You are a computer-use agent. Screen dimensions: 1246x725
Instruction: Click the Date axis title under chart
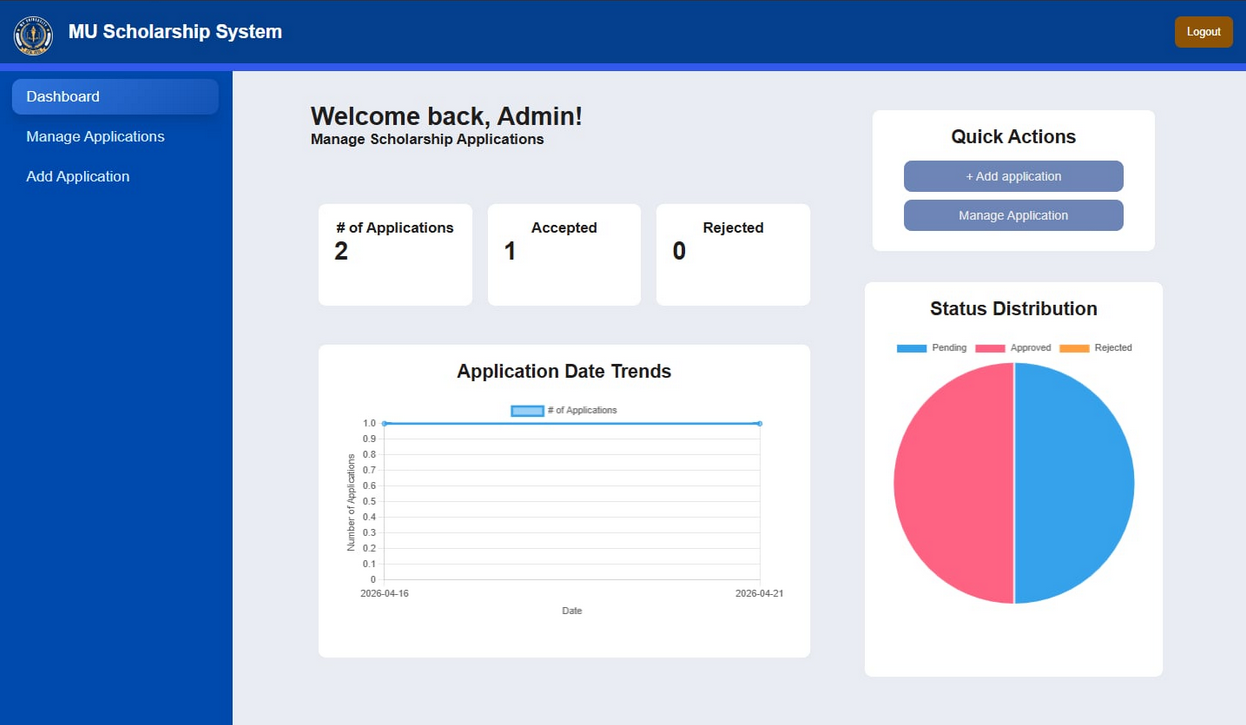[x=572, y=610]
